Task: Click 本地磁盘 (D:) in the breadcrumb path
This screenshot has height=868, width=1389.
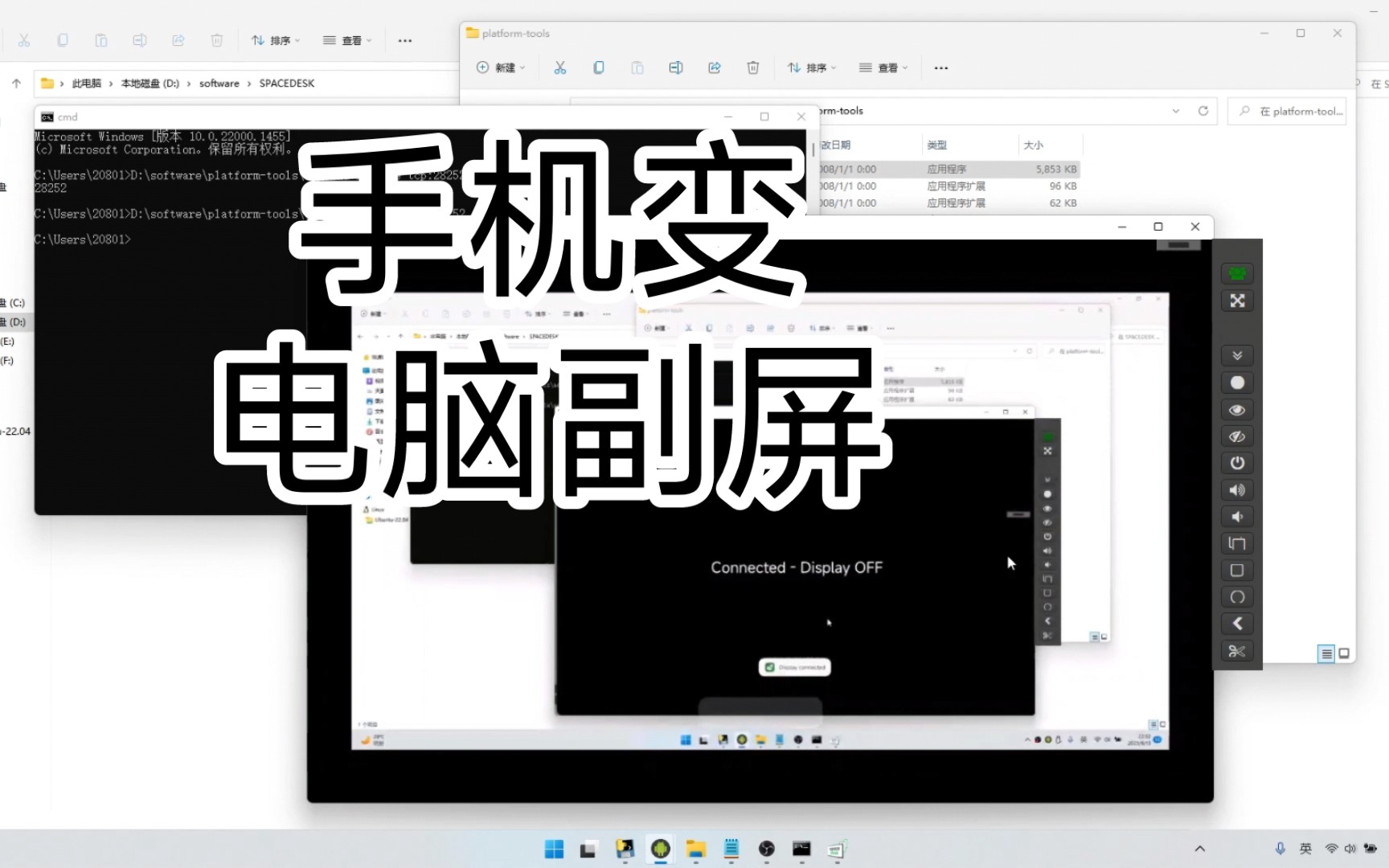Action: 150,83
